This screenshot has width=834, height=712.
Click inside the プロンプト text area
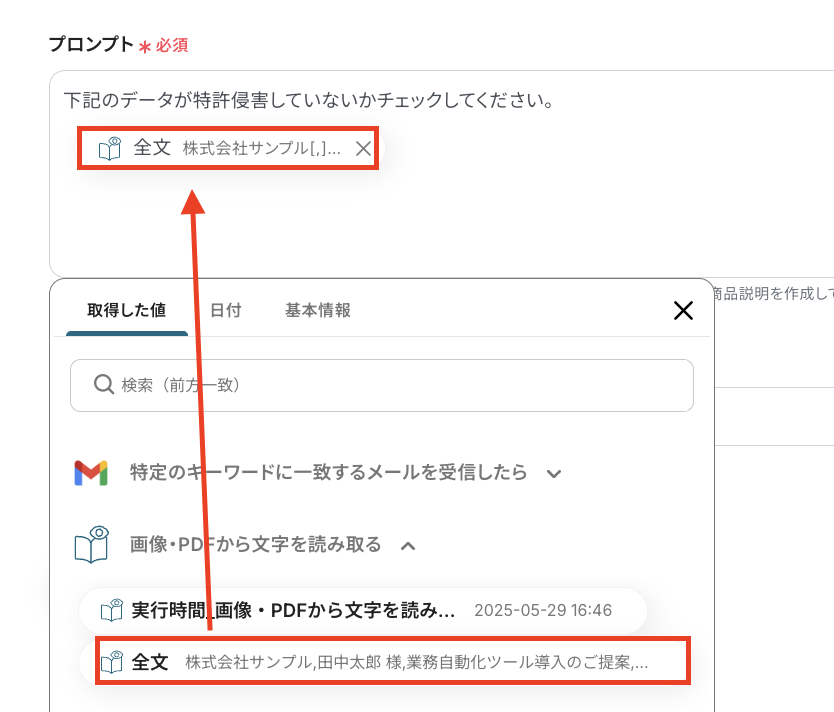point(441,174)
